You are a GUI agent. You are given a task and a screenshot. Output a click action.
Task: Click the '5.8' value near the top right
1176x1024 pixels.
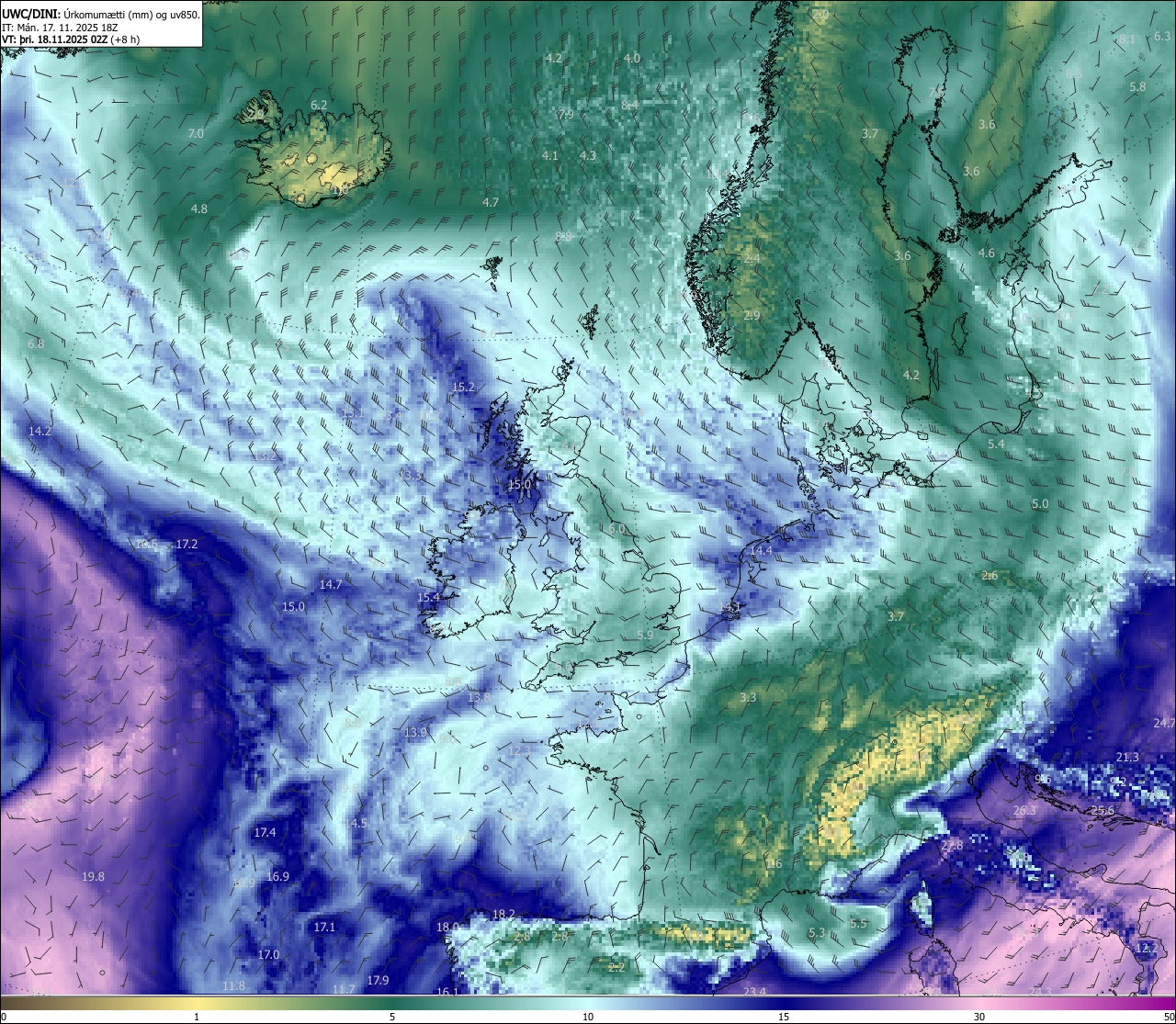[x=1137, y=87]
